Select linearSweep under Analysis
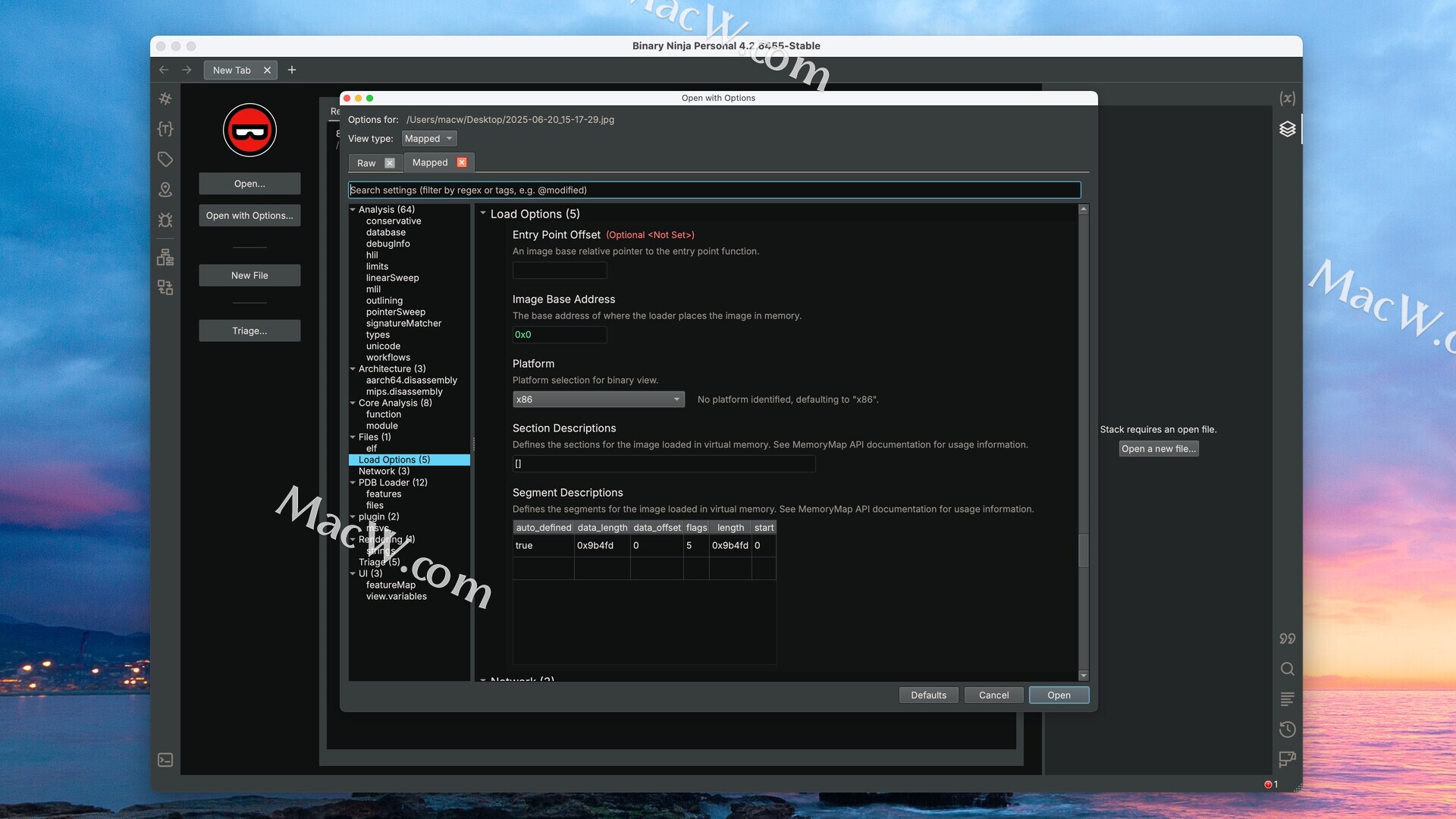The image size is (1456, 819). pyautogui.click(x=392, y=278)
